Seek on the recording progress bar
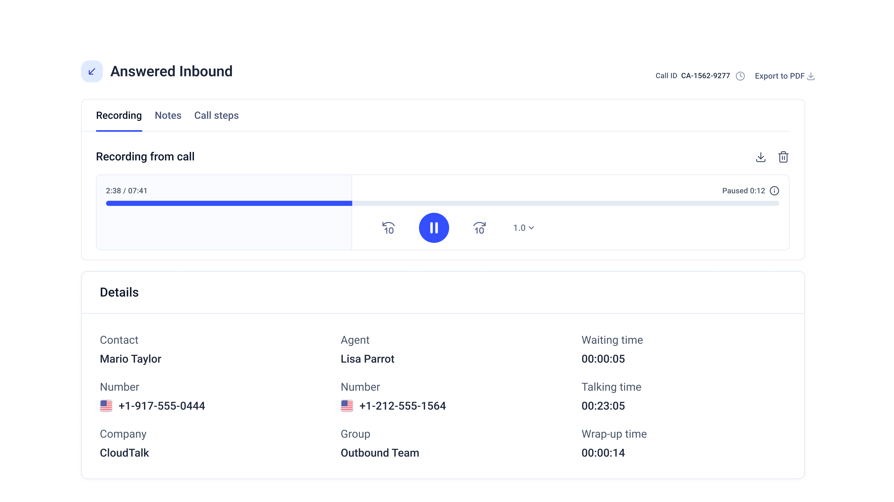This screenshot has height=502, width=894. click(442, 203)
